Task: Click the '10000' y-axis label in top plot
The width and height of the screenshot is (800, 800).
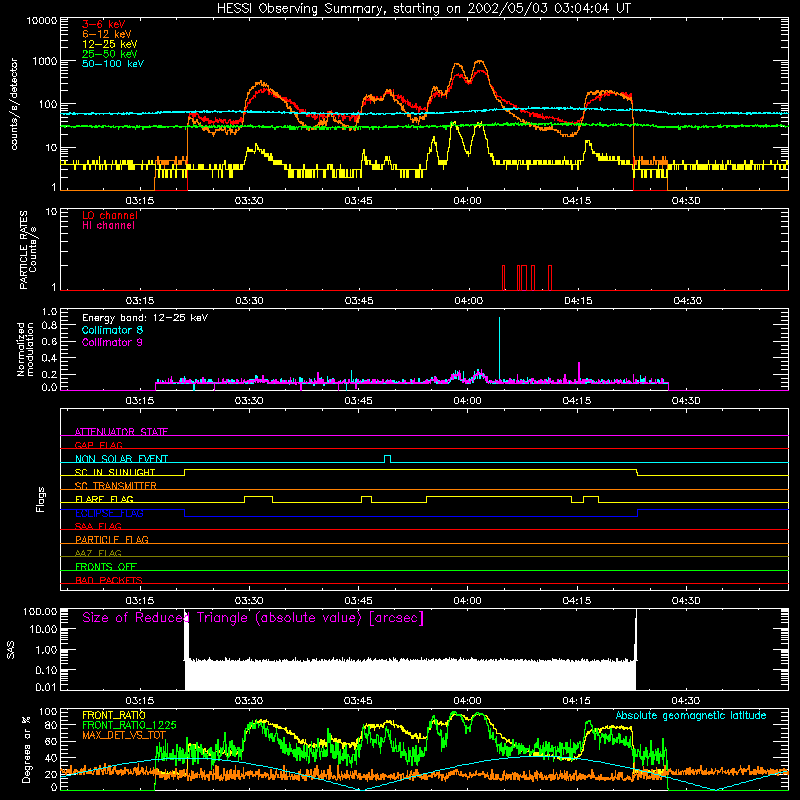Action: 42,20
